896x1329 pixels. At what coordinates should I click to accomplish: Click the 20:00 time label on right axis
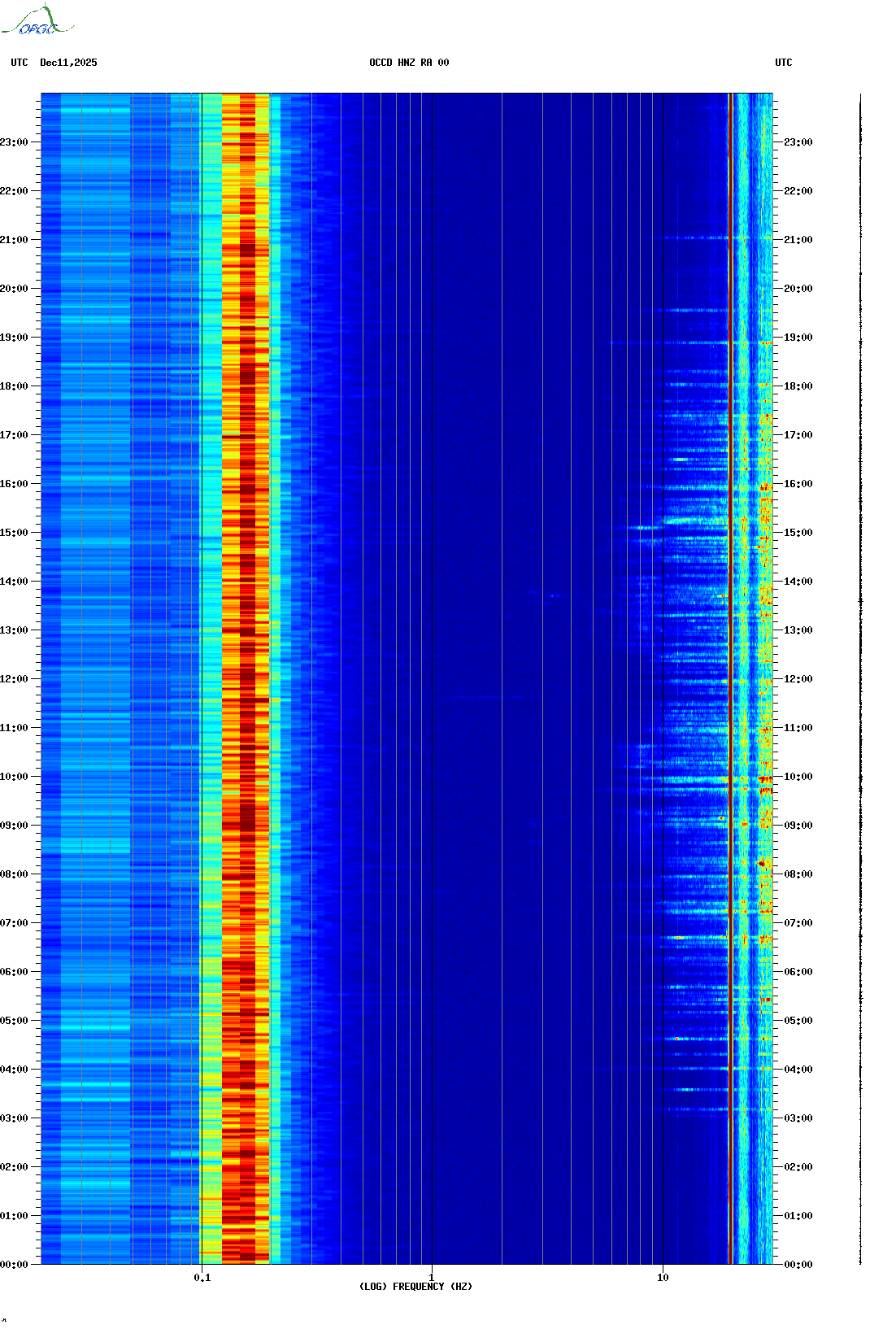click(x=798, y=289)
